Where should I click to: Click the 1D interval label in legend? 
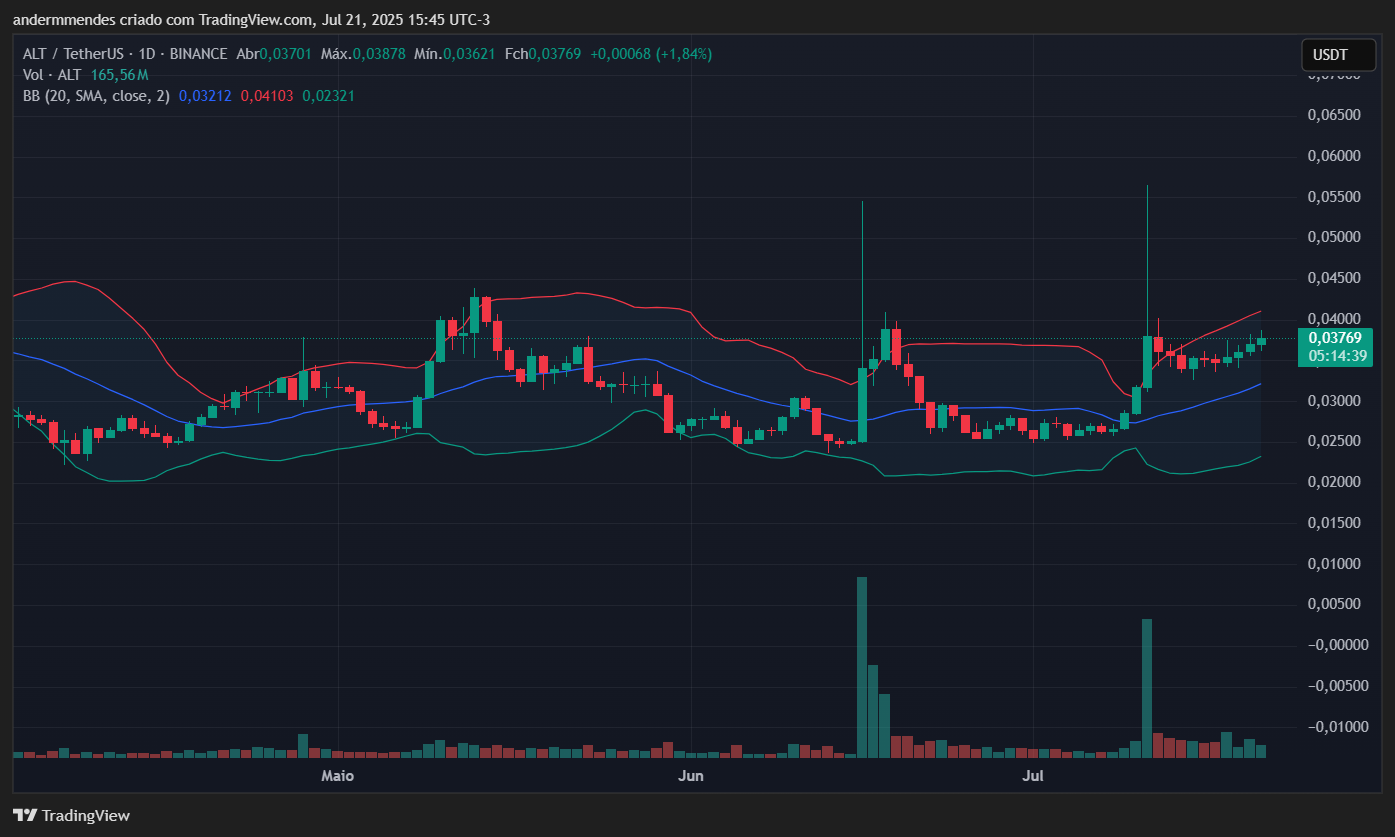click(149, 54)
